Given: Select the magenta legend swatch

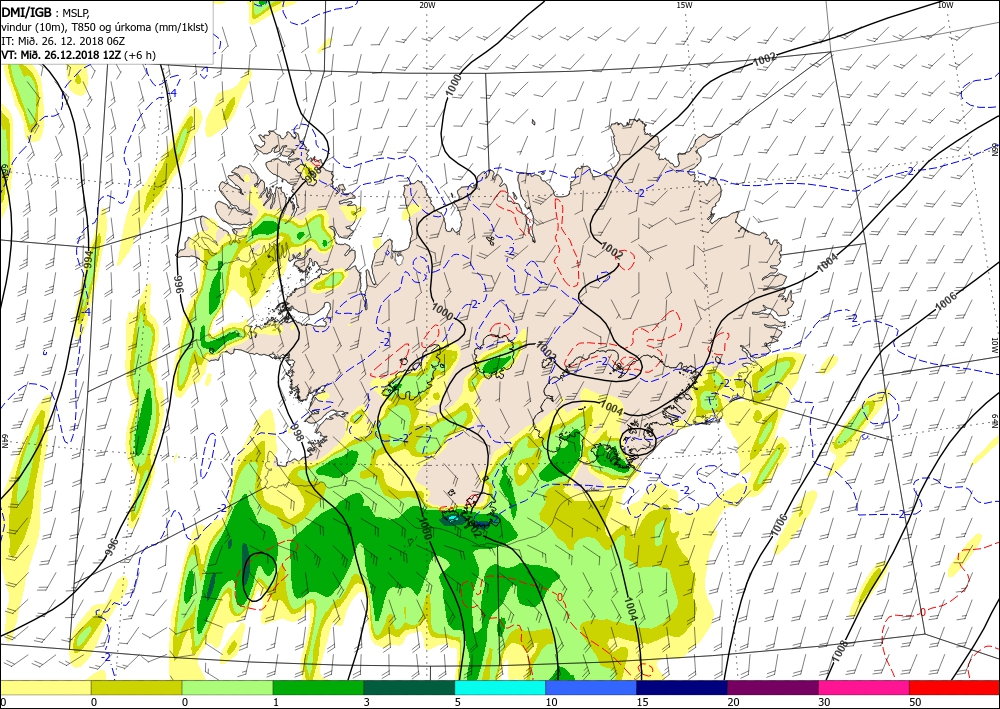Looking at the screenshot, I should pyautogui.click(x=864, y=687).
